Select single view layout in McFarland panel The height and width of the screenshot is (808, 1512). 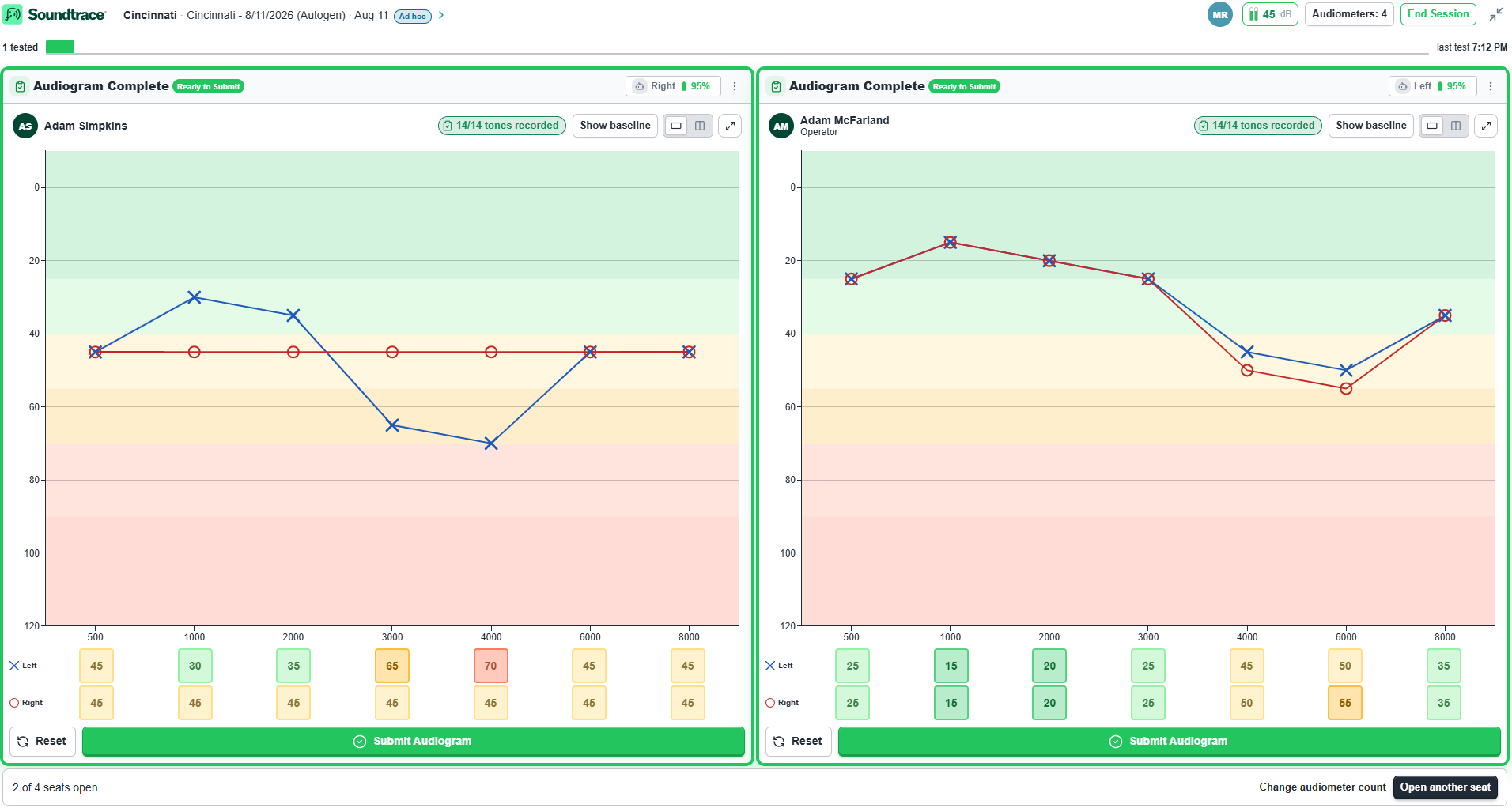click(x=1432, y=126)
